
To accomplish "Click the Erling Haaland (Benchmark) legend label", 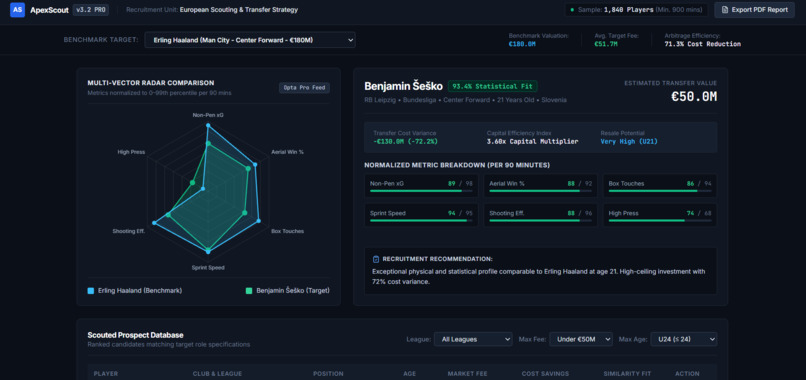I will 140,291.
